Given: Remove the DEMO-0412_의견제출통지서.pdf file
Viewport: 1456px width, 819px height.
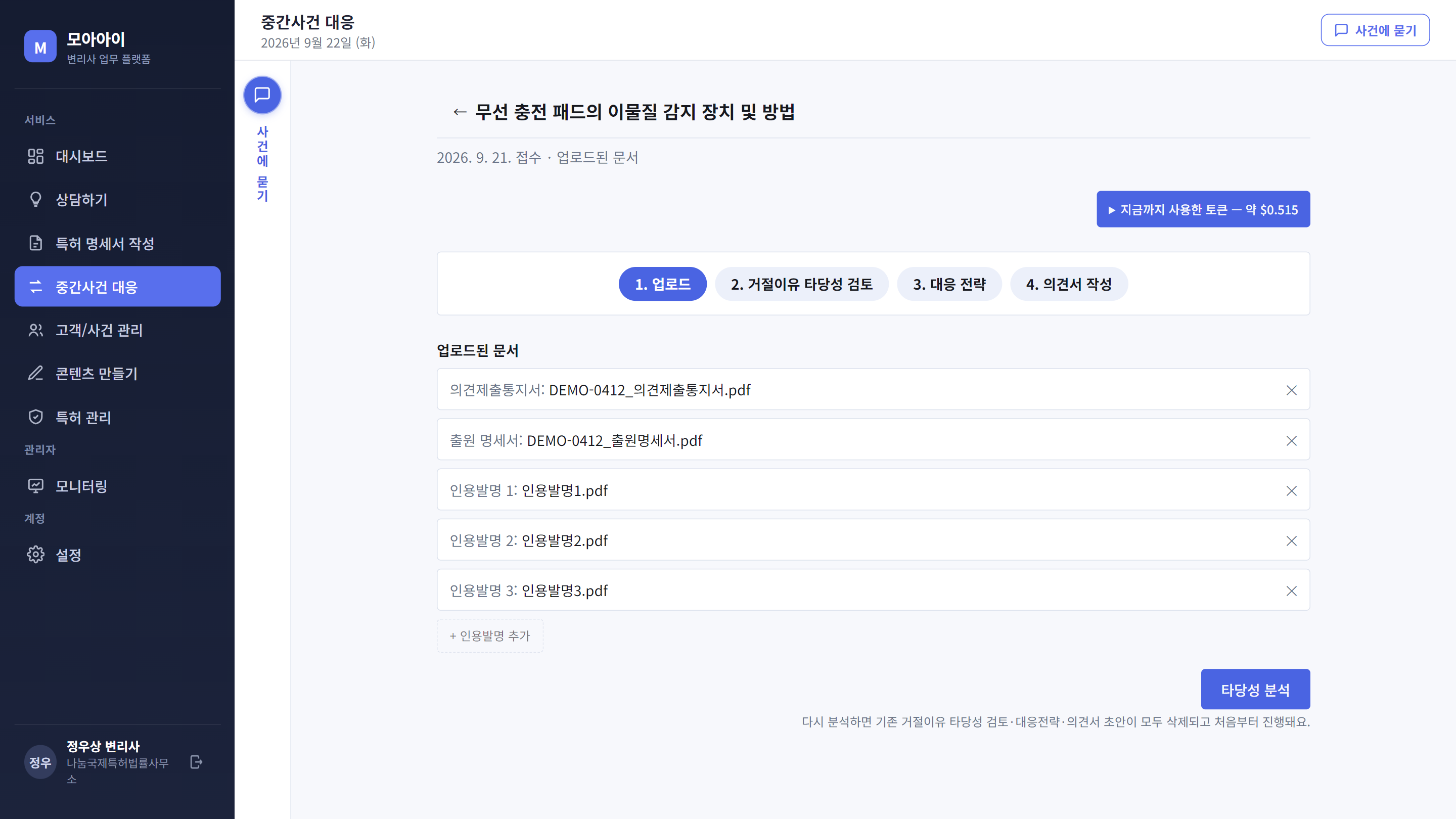Looking at the screenshot, I should tap(1291, 390).
